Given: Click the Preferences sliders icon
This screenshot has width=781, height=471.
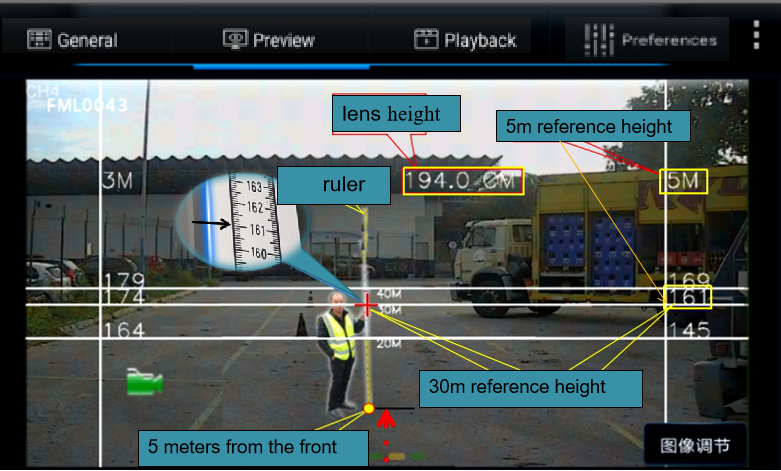Looking at the screenshot, I should coord(597,40).
